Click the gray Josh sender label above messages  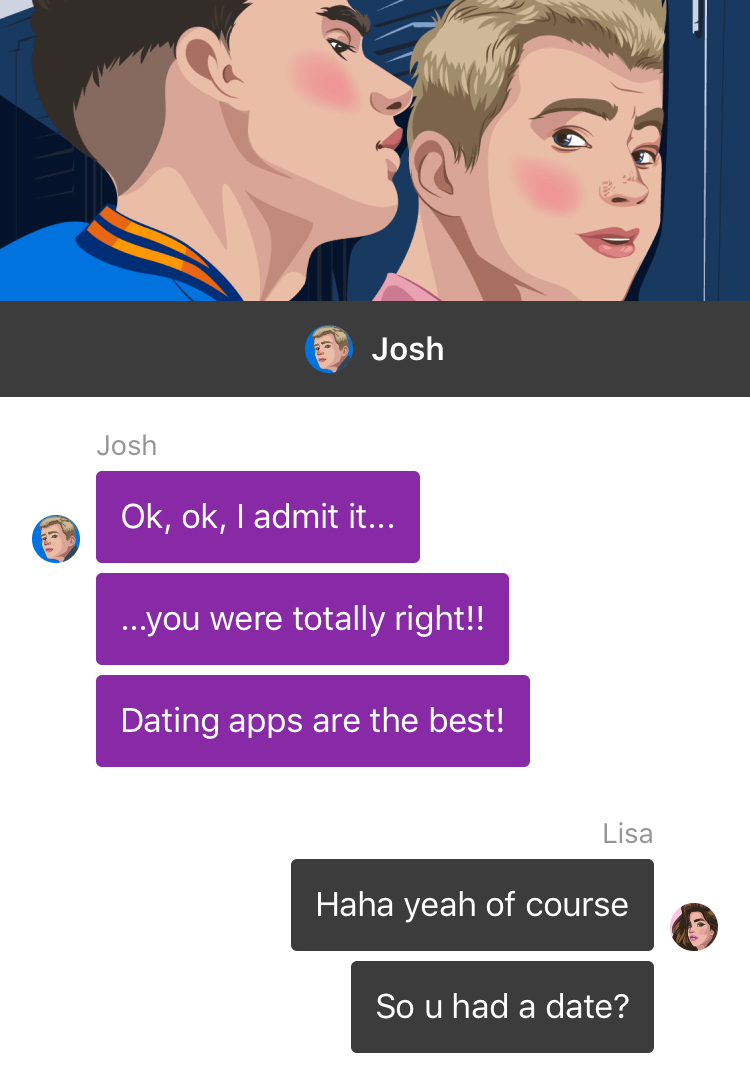pyautogui.click(x=127, y=446)
